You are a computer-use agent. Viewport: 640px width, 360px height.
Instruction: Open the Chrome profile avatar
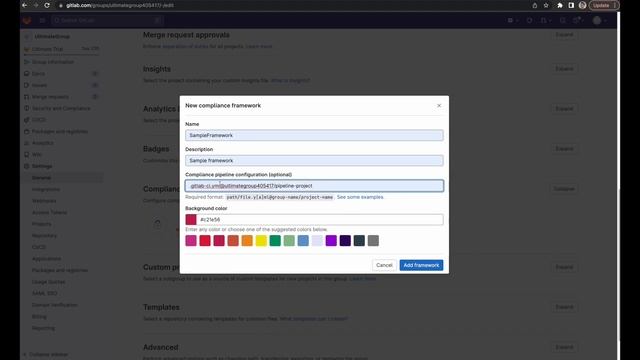point(582,5)
